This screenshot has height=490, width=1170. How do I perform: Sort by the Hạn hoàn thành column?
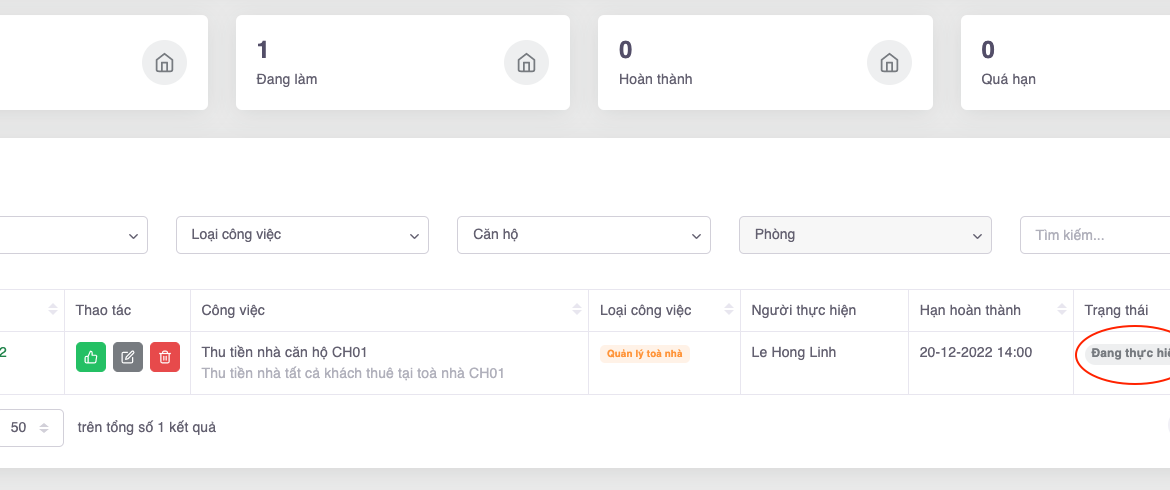pyautogui.click(x=1059, y=310)
